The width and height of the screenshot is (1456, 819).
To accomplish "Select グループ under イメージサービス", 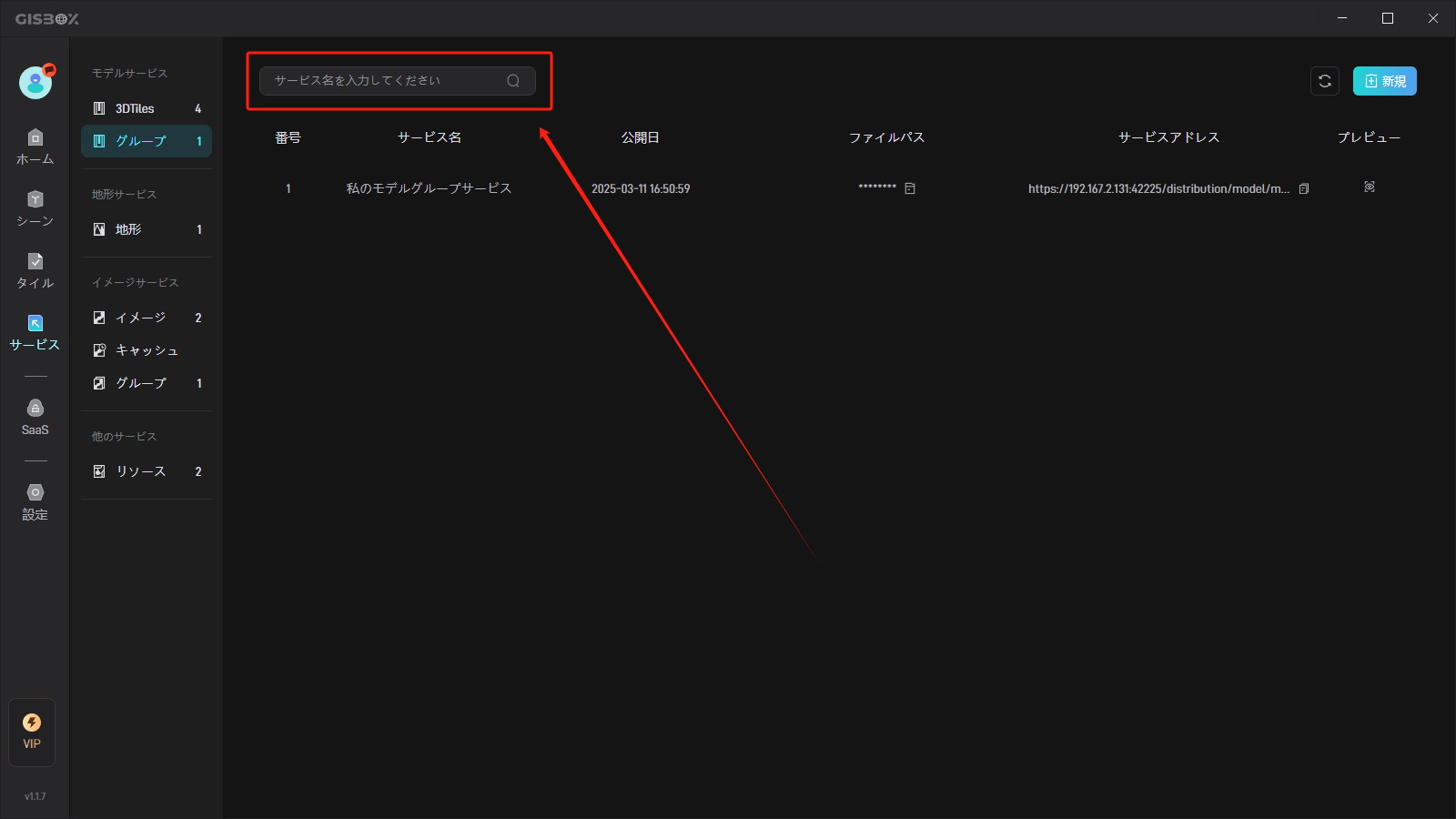I will [147, 383].
